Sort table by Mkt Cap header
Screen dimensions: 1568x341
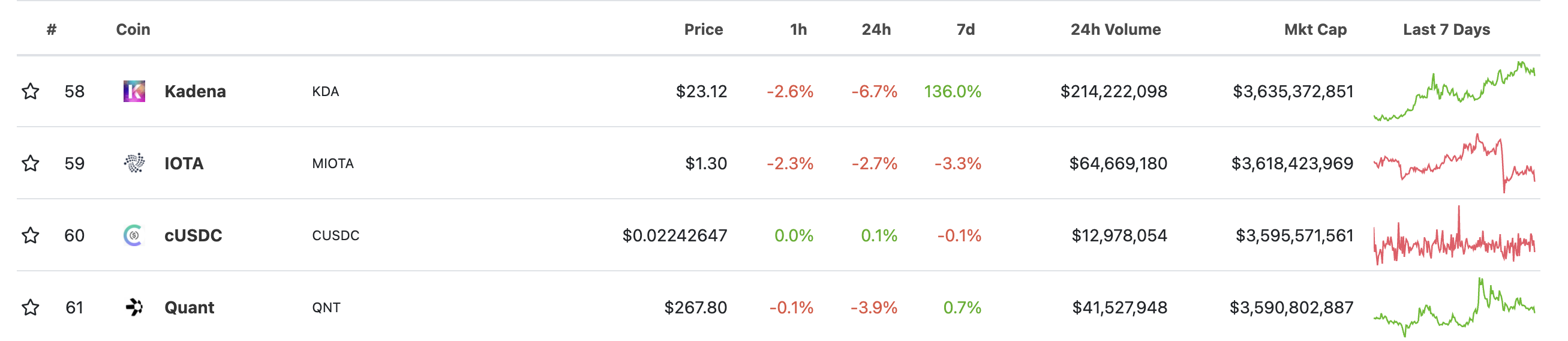point(1315,30)
